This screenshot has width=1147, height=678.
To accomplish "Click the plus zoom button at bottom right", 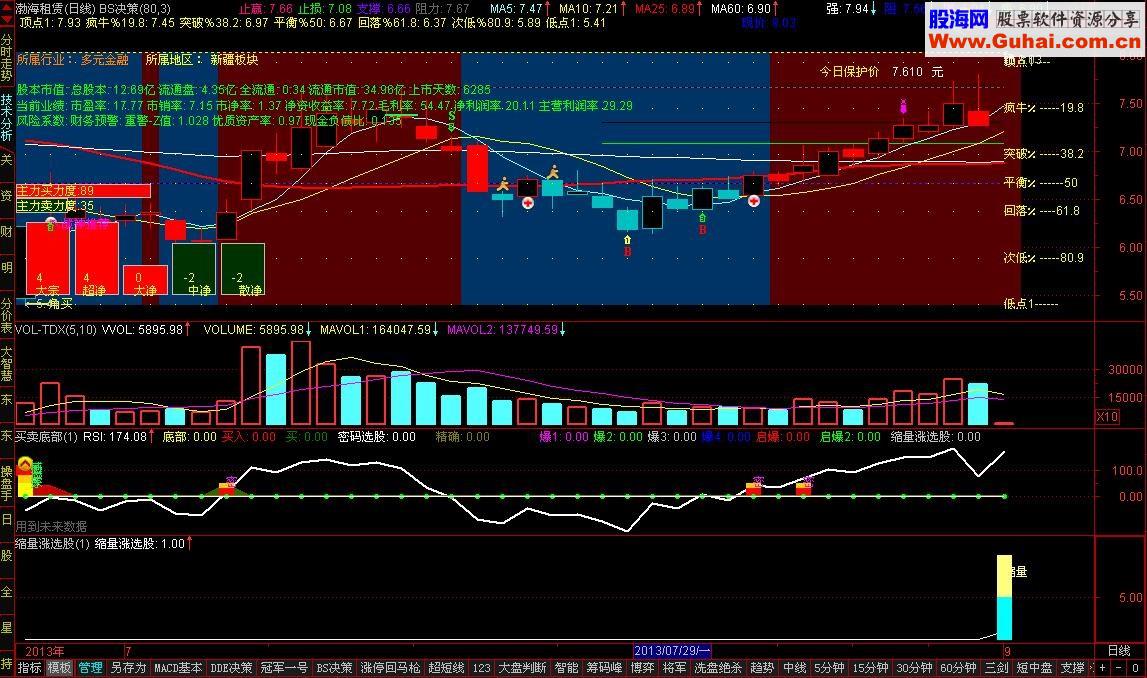I will click(1104, 668).
